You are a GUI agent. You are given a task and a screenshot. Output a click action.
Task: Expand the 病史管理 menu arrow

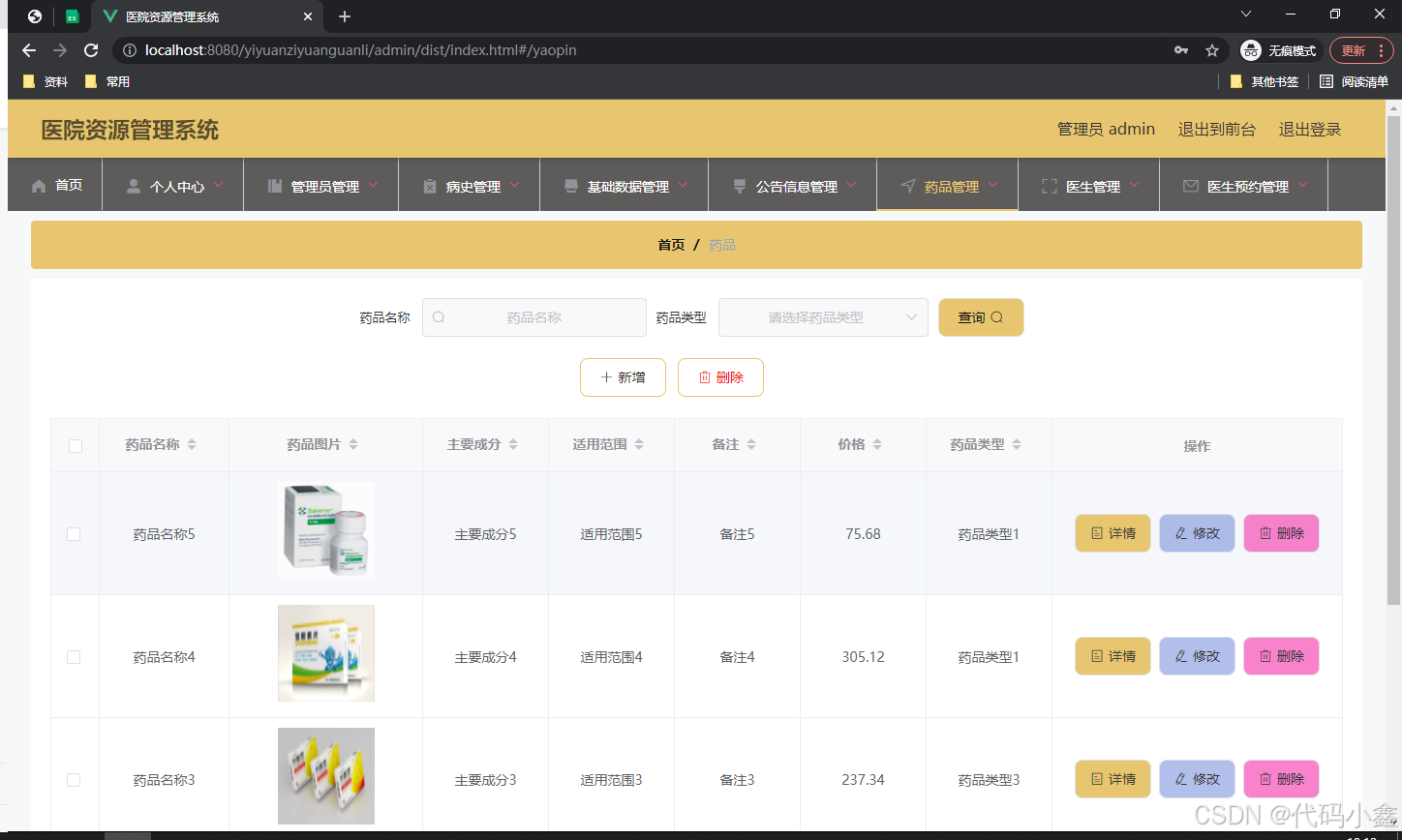coord(515,185)
